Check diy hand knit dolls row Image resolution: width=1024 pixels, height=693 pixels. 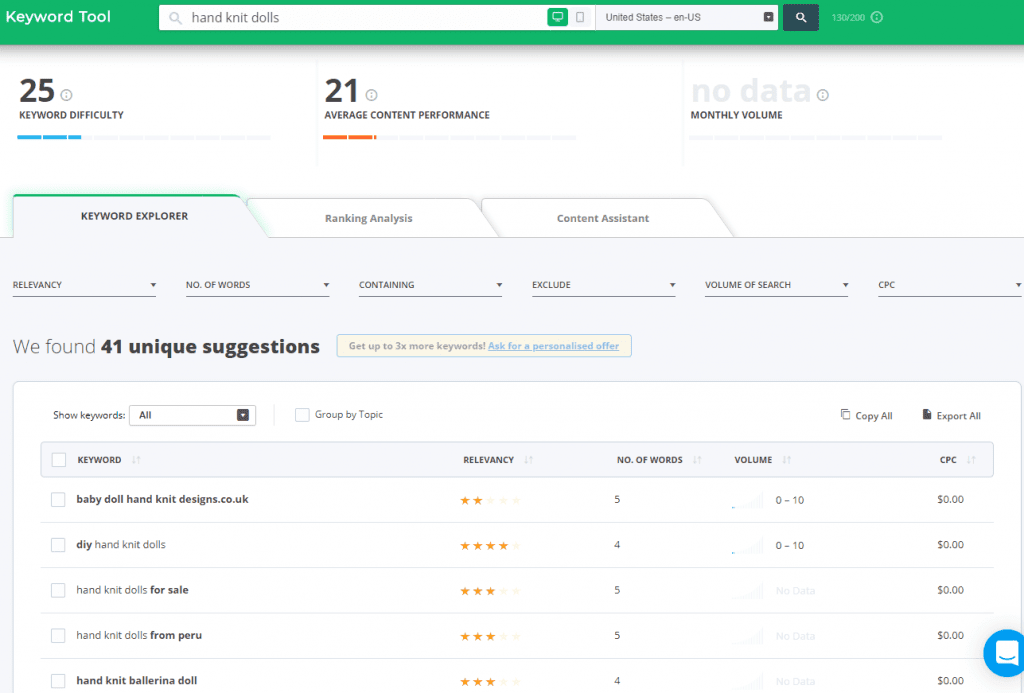[x=58, y=545]
